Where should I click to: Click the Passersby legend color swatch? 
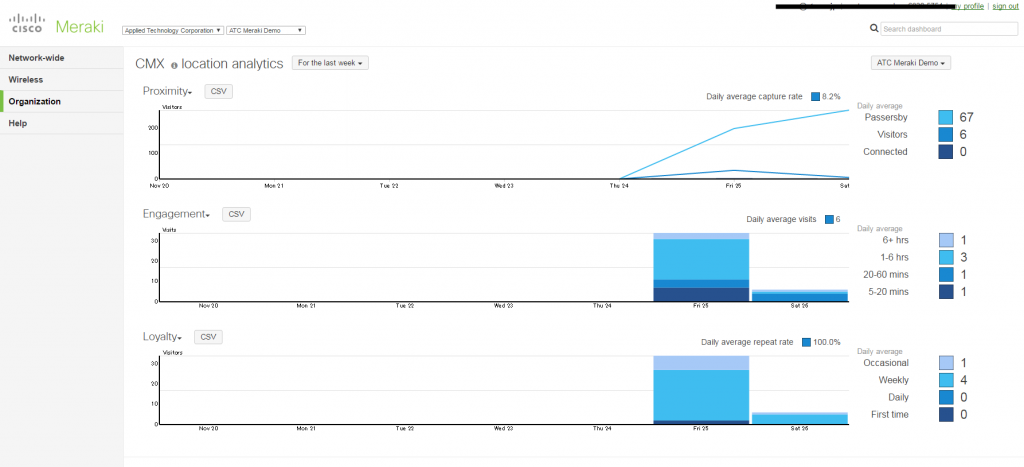click(946, 118)
